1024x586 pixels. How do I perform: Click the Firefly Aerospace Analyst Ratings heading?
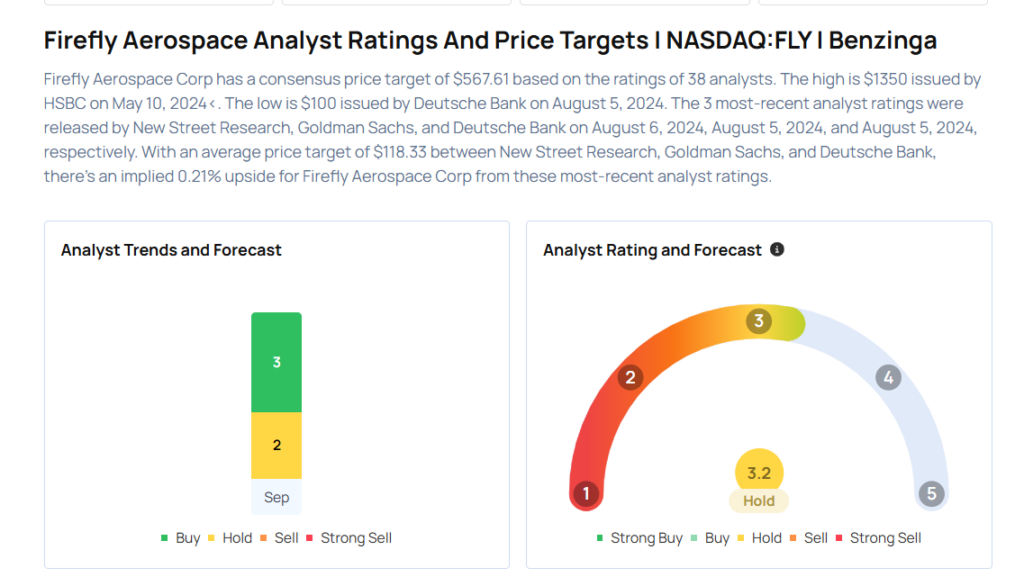click(490, 41)
